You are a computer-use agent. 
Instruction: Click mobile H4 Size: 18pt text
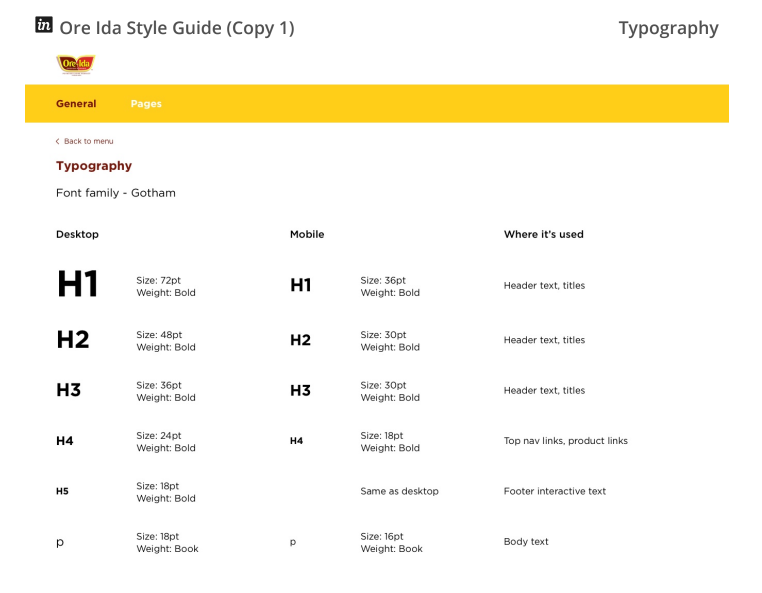point(381,436)
